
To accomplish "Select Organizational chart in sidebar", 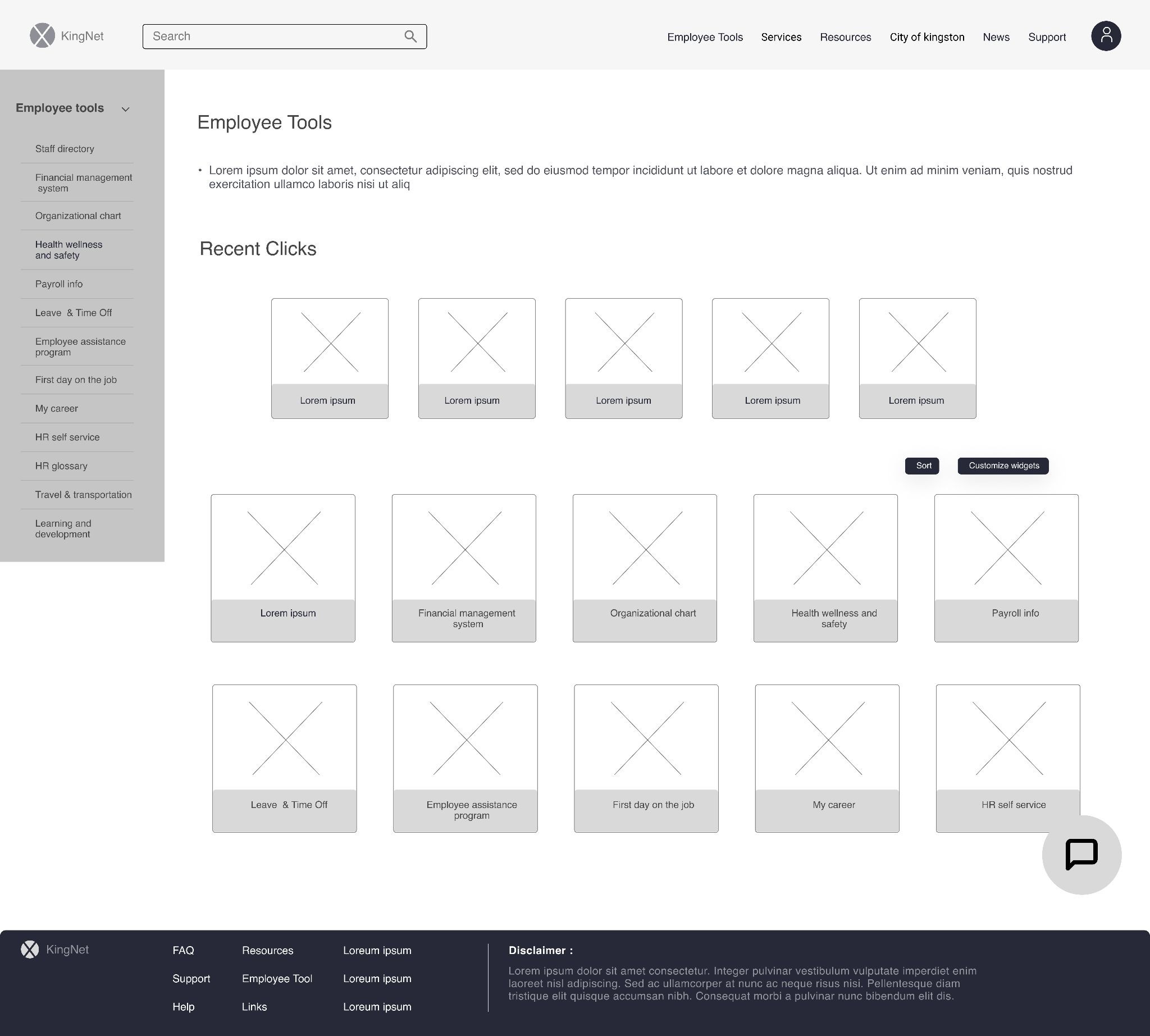I will (77, 216).
